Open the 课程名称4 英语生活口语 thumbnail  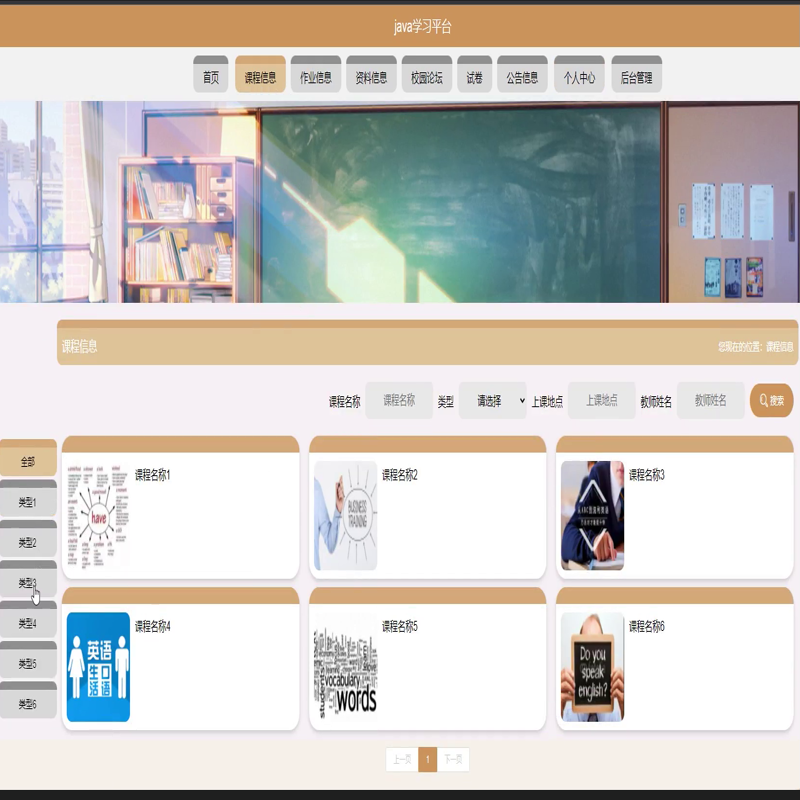tap(98, 667)
